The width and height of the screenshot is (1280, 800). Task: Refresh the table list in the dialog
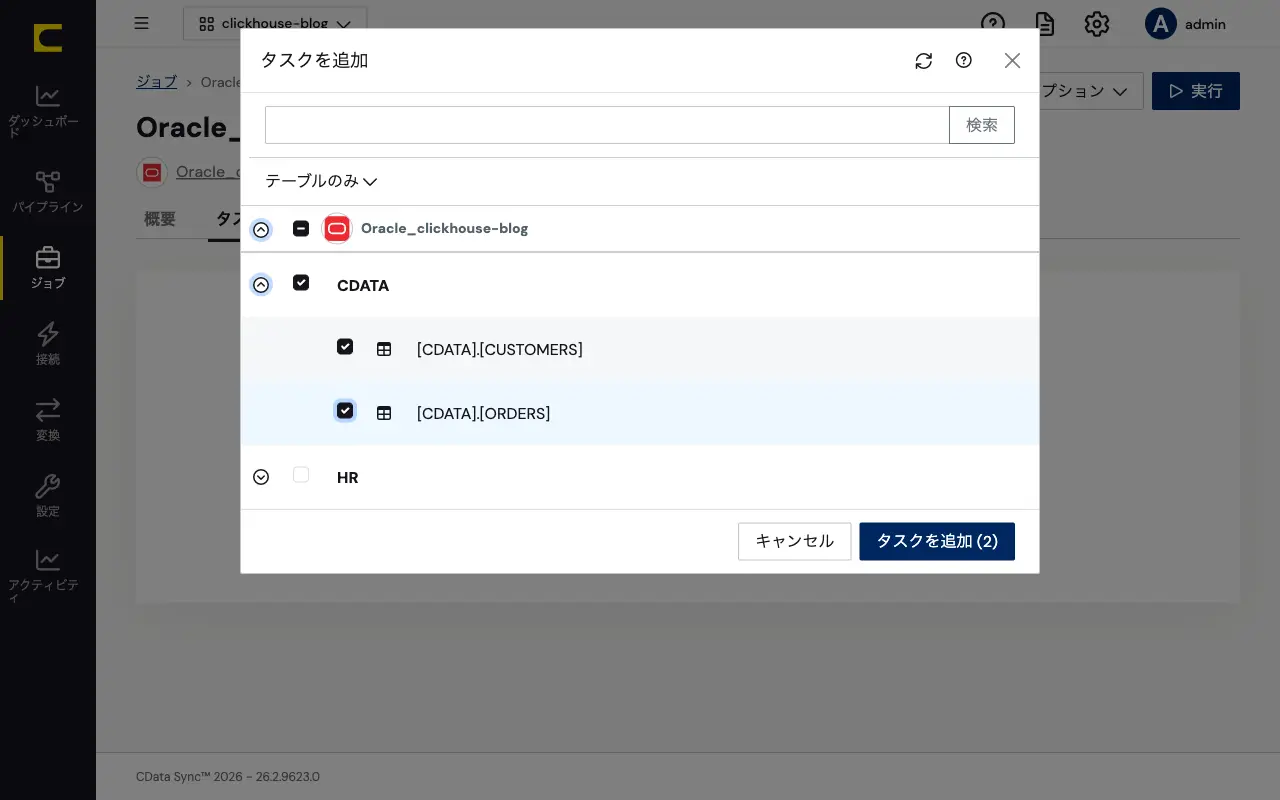pyautogui.click(x=924, y=61)
